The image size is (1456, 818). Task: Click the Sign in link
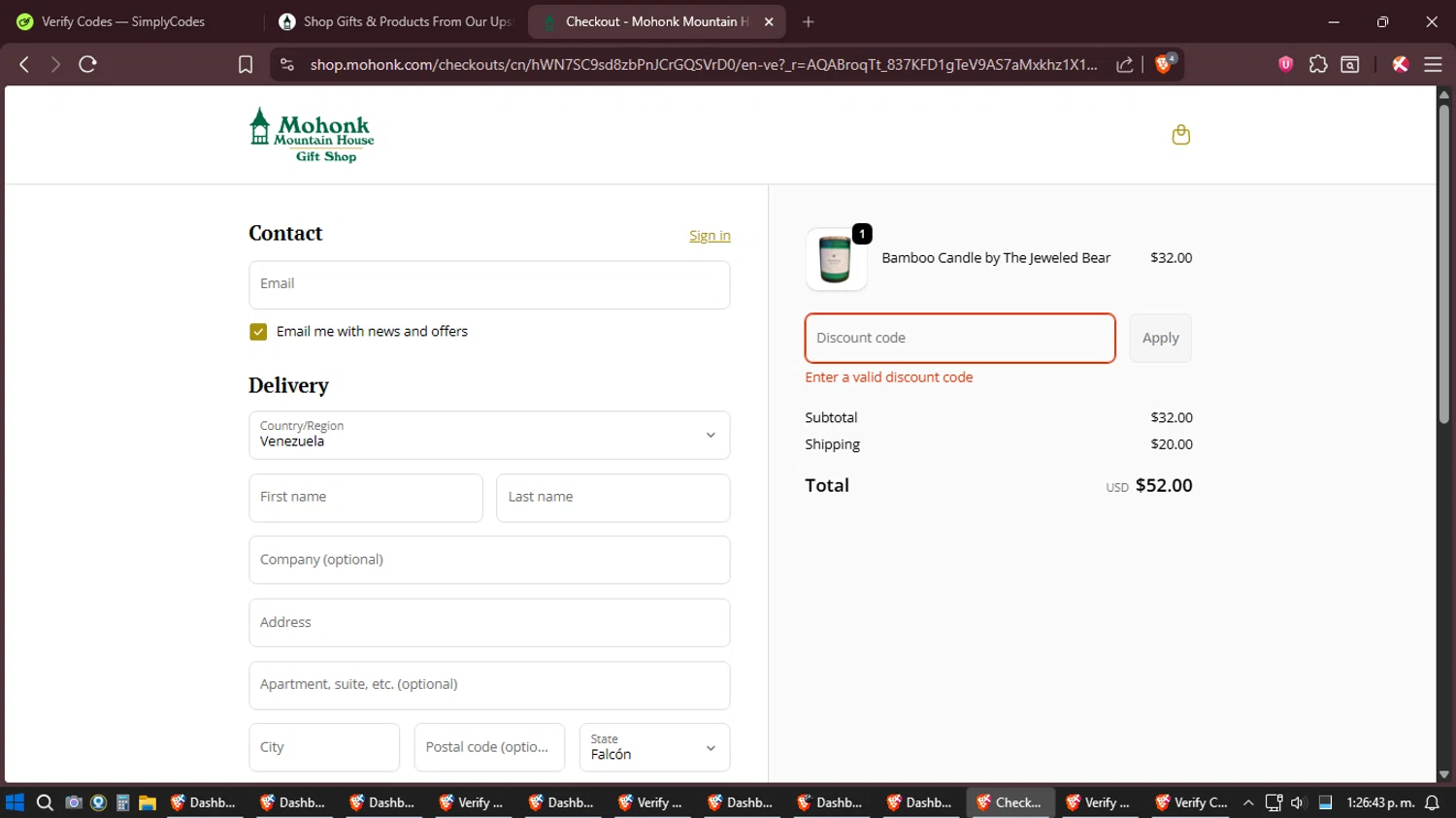point(710,236)
